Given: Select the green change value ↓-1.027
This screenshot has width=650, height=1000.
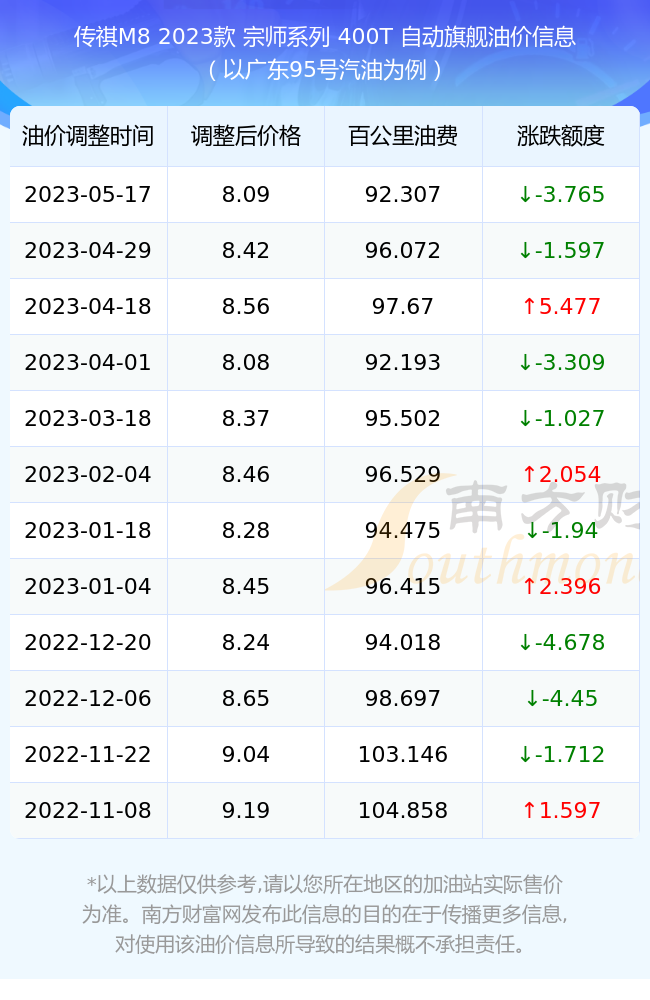Looking at the screenshot, I should (x=561, y=418).
